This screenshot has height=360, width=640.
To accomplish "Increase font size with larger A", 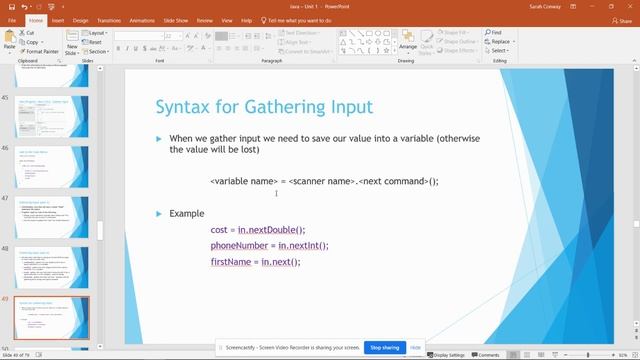I will pyautogui.click(x=188, y=36).
